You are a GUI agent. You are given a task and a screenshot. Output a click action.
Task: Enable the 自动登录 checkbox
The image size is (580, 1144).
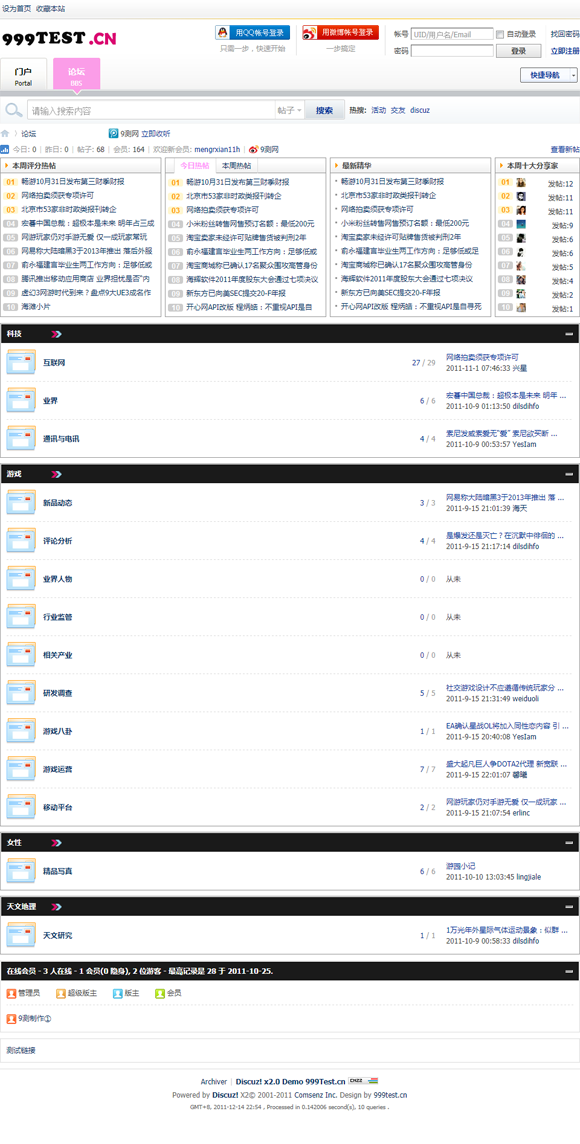click(500, 34)
